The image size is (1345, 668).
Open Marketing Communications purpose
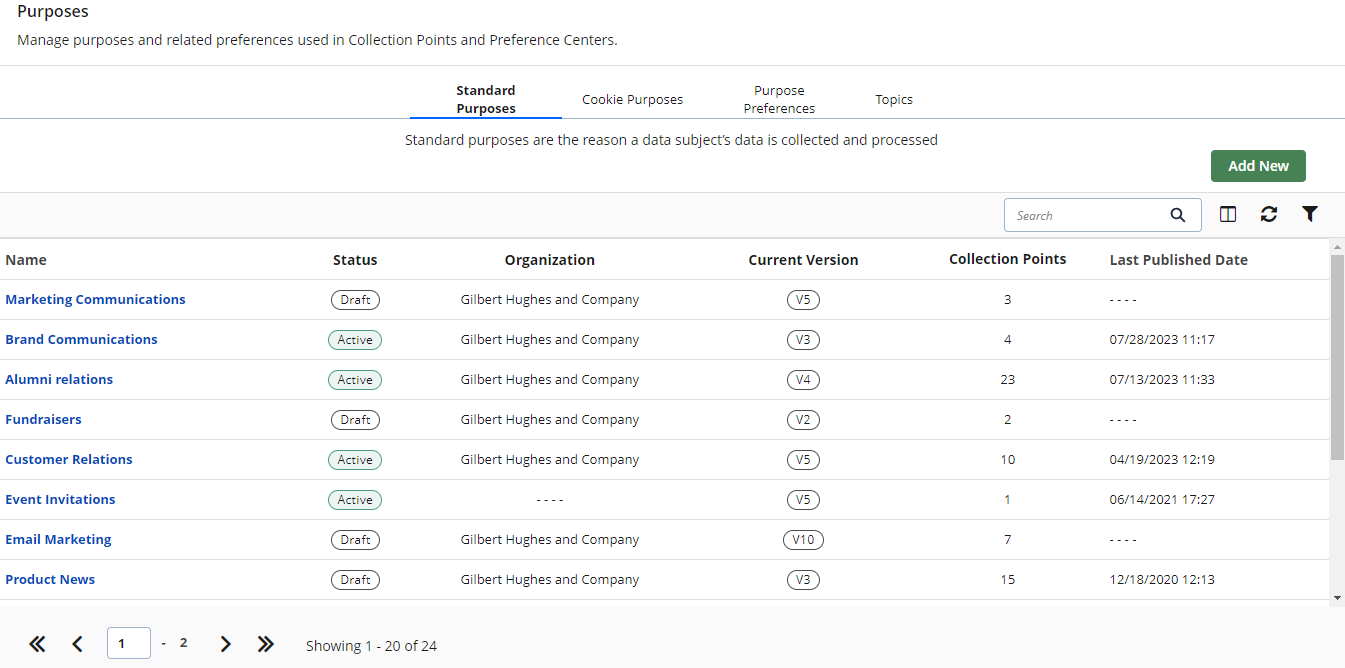tap(95, 299)
